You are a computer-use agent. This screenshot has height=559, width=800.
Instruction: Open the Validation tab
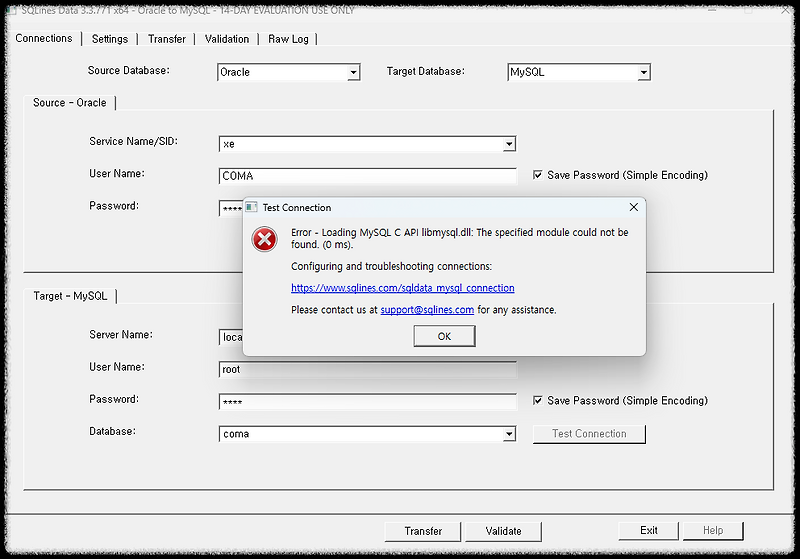tap(227, 39)
